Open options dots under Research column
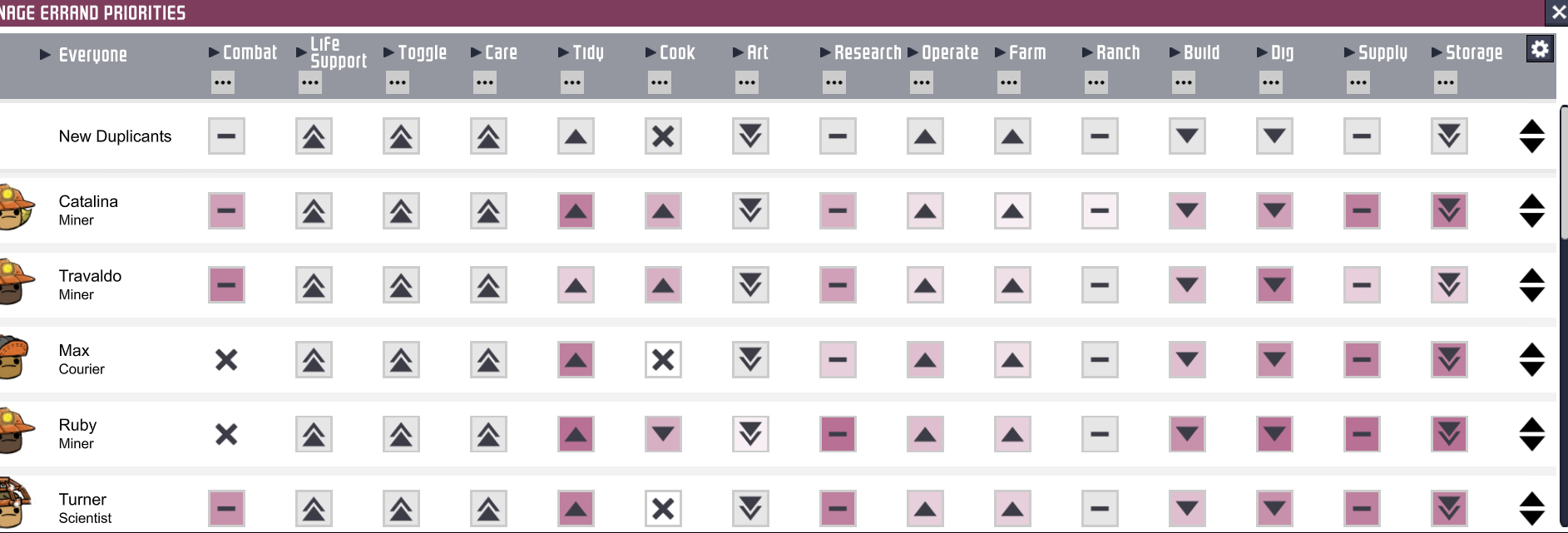This screenshot has width=1568, height=533. click(x=834, y=82)
